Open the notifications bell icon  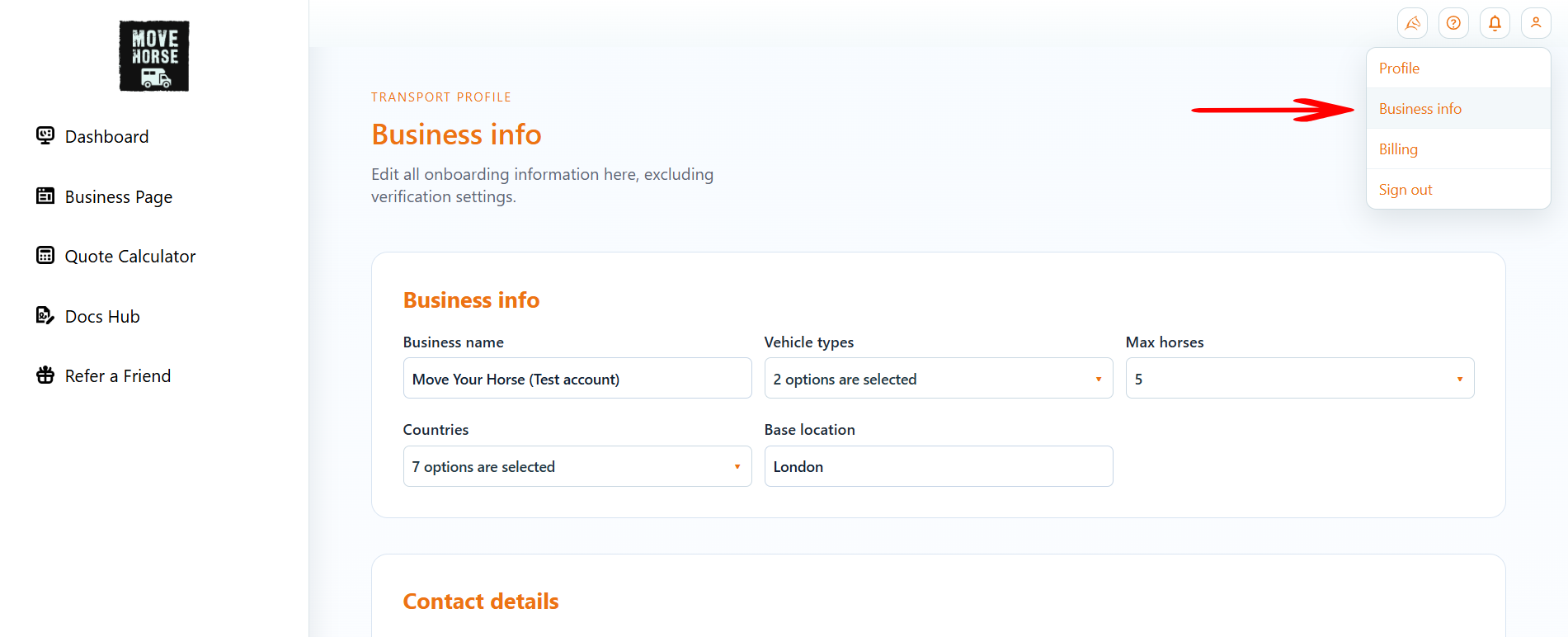(x=1495, y=23)
